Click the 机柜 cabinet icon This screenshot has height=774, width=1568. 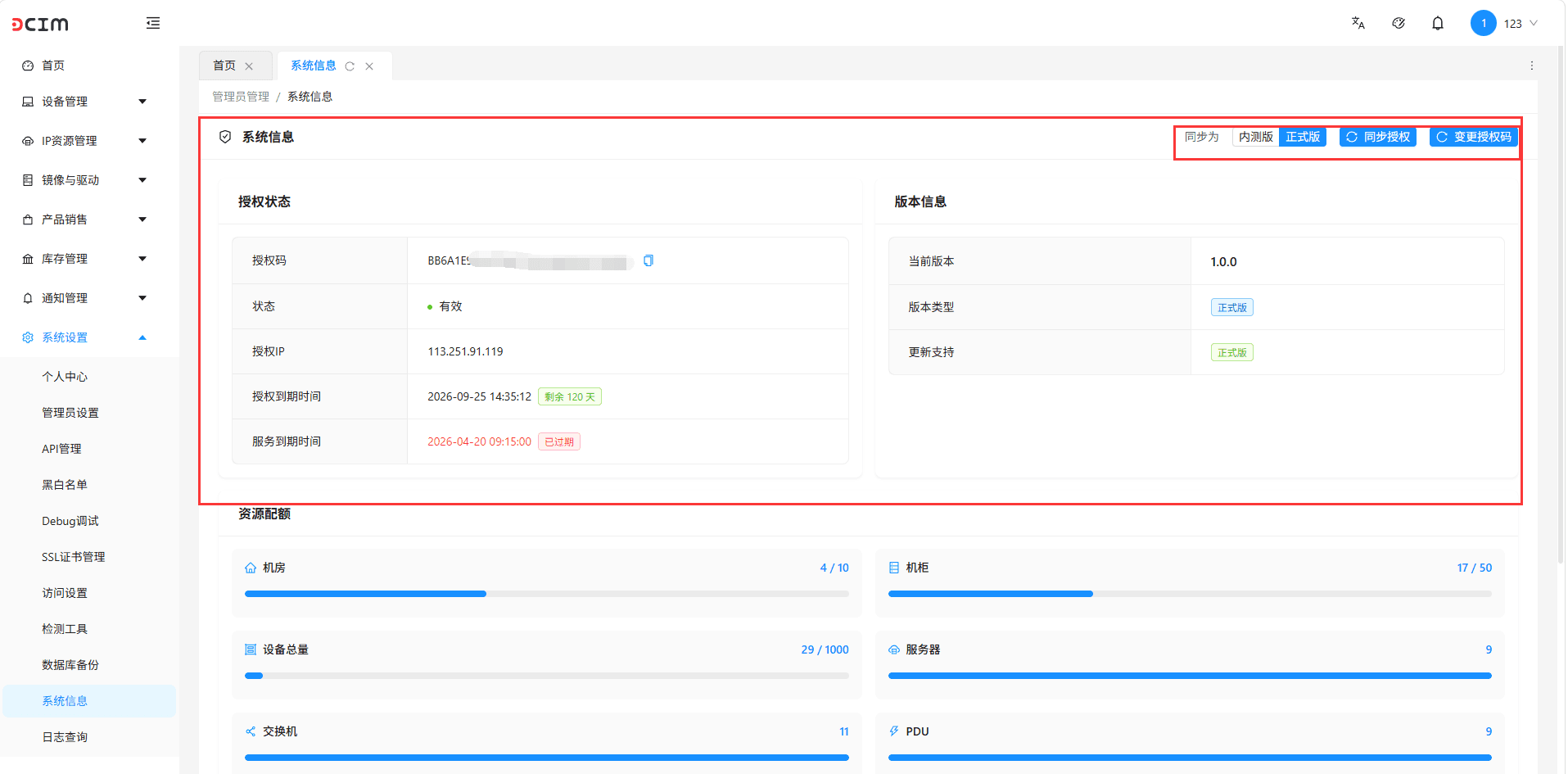tap(894, 568)
